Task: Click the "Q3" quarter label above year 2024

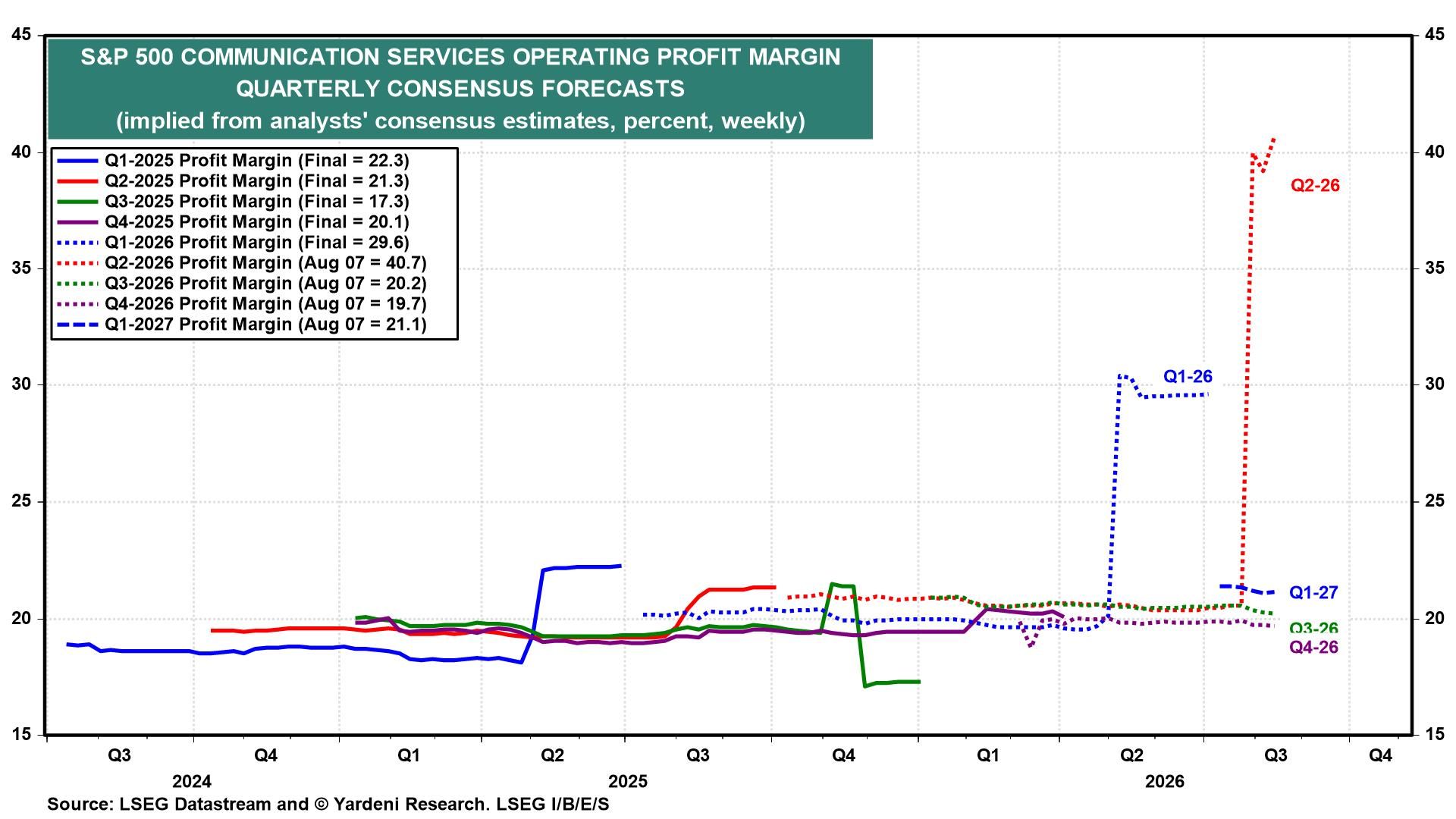Action: click(x=119, y=756)
